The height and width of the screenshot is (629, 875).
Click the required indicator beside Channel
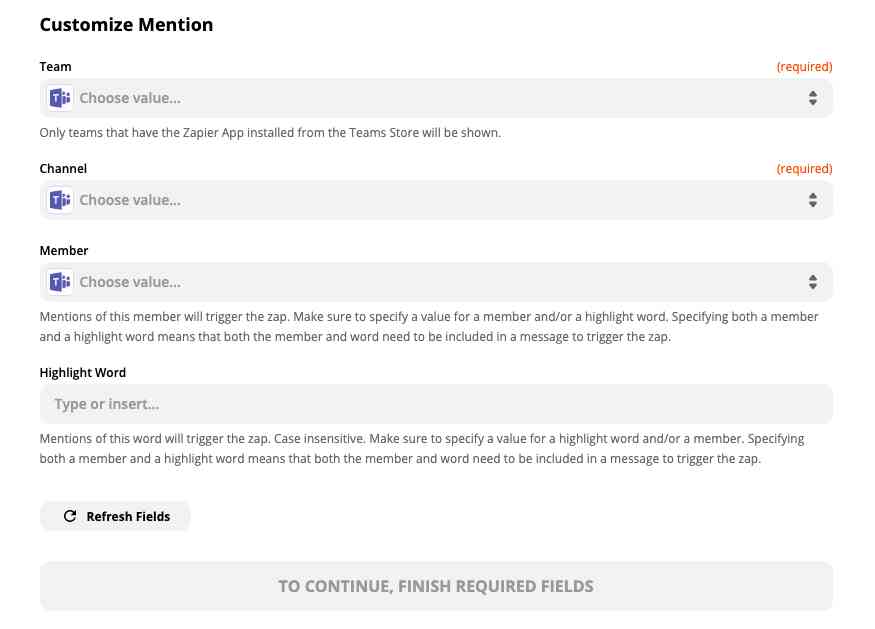coord(805,168)
